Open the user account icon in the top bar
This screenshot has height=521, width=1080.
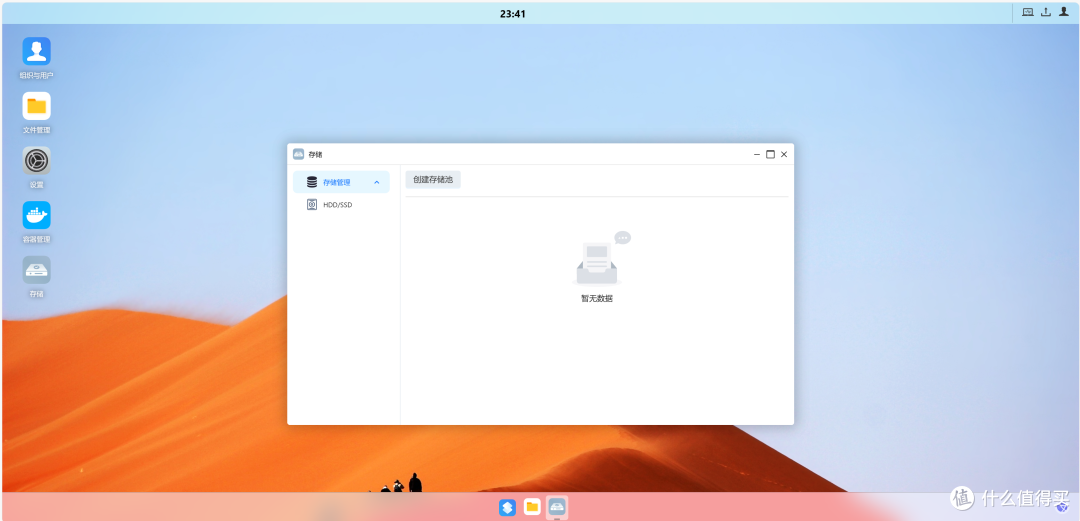(x=1063, y=12)
